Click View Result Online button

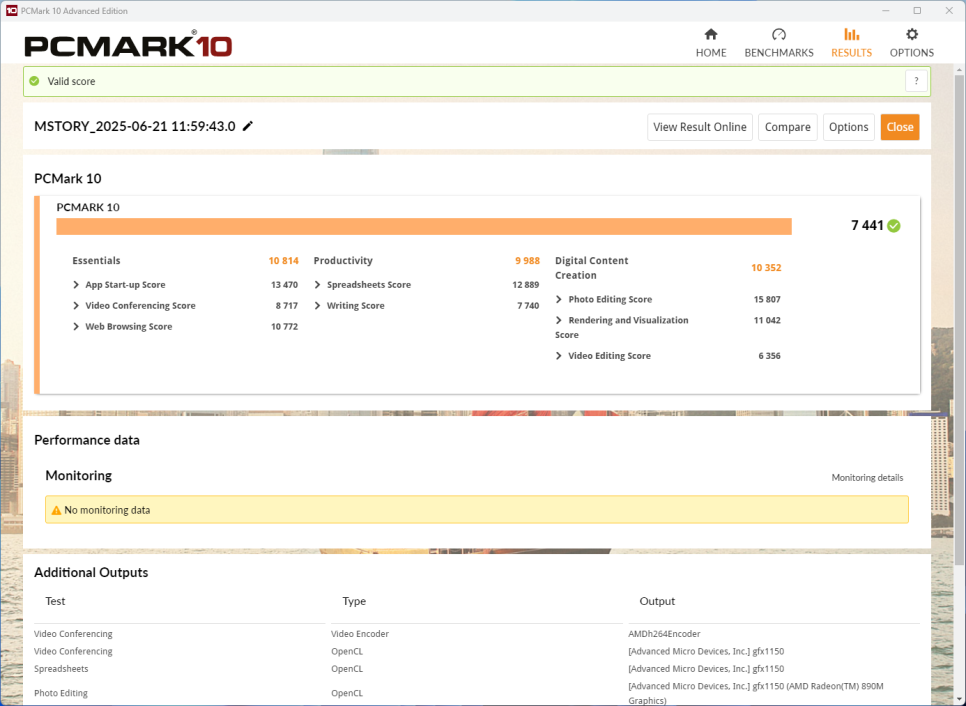(x=699, y=127)
